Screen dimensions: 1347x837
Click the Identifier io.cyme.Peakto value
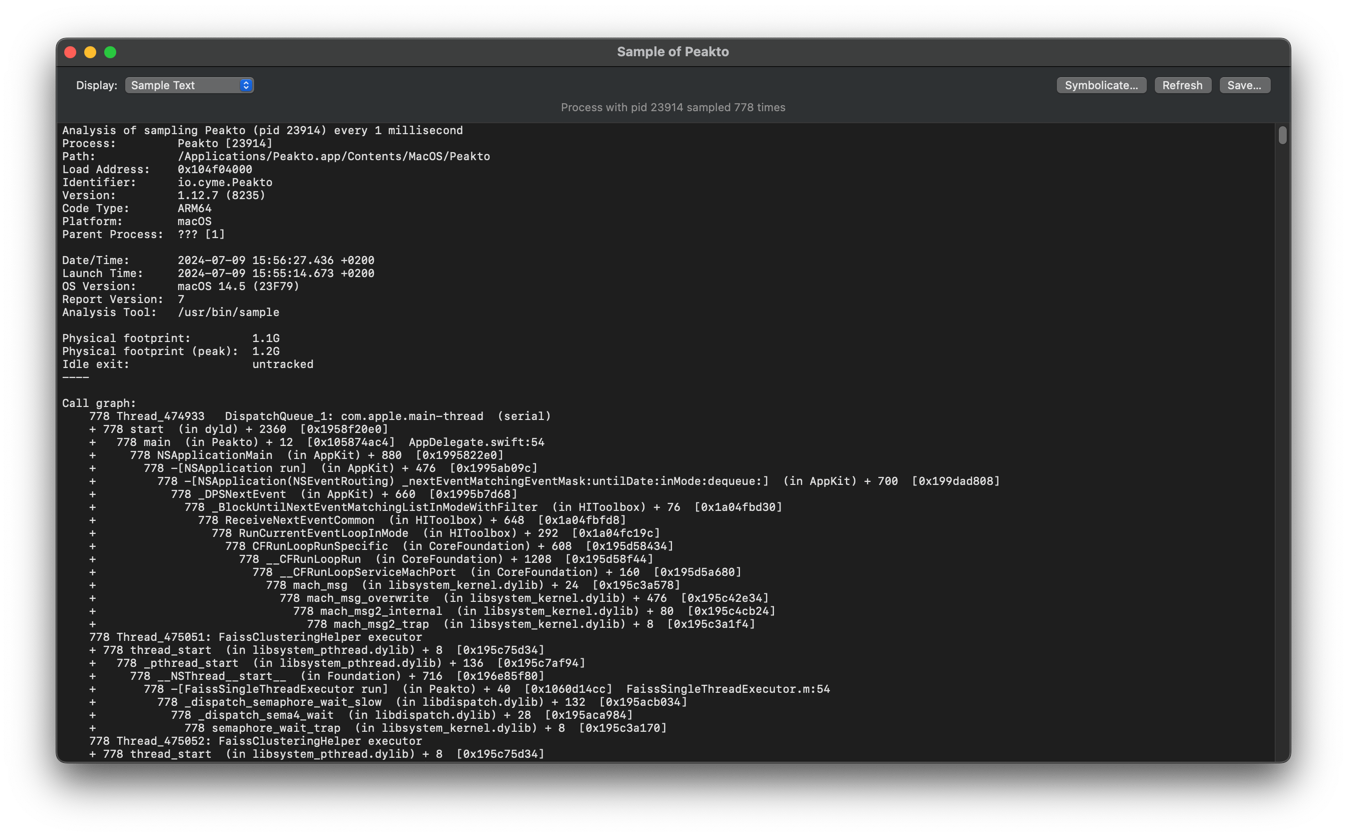(225, 182)
